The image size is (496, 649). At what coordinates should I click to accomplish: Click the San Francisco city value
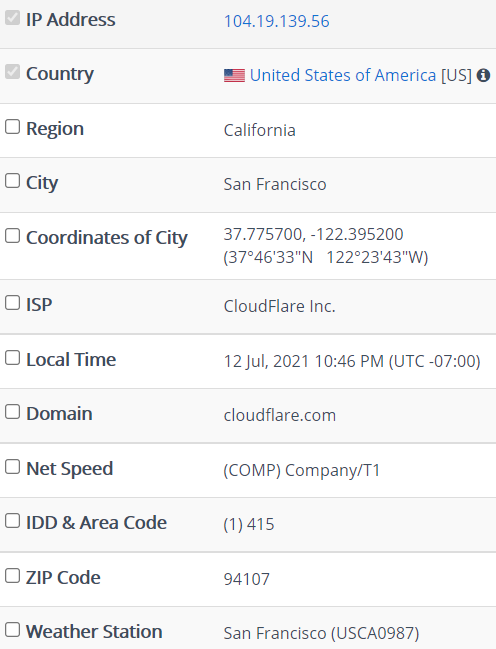coord(275,184)
